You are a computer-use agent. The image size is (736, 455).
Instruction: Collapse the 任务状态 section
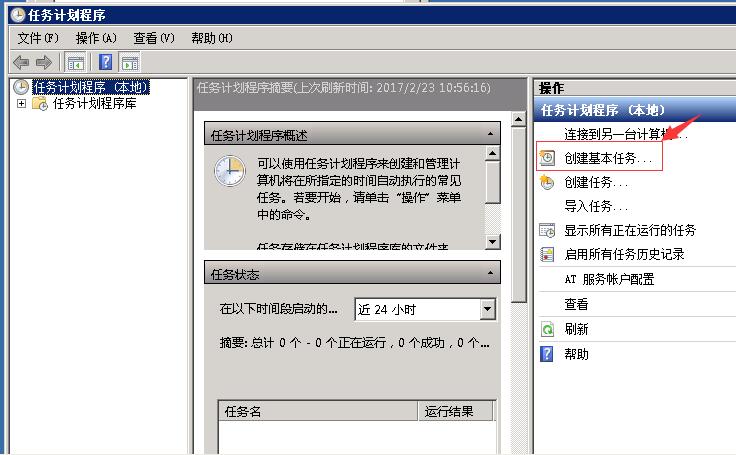[490, 273]
